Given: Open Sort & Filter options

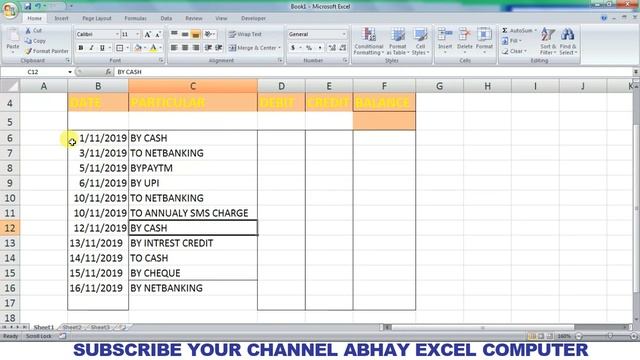Looking at the screenshot, I should pyautogui.click(x=548, y=41).
